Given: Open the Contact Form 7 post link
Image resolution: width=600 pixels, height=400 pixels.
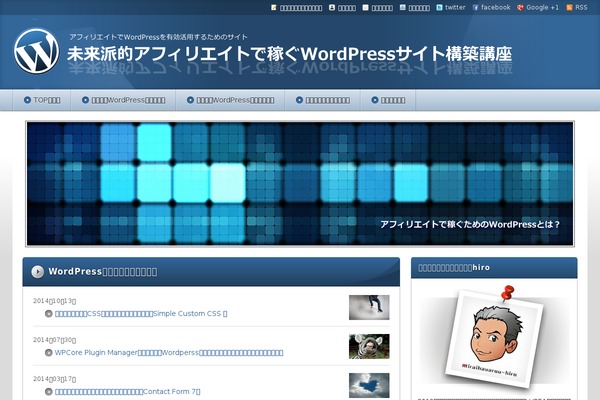Looking at the screenshot, I should (x=127, y=392).
